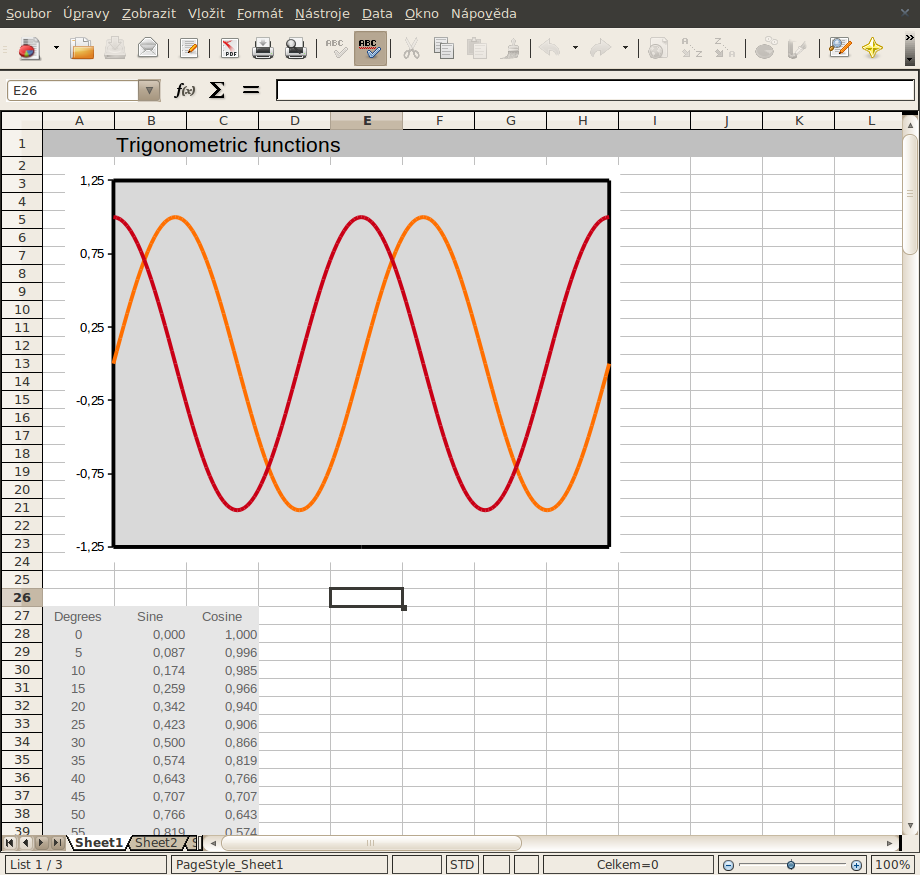Switch to the Sheet2 tab
Image resolution: width=920 pixels, height=875 pixels.
coord(156,843)
